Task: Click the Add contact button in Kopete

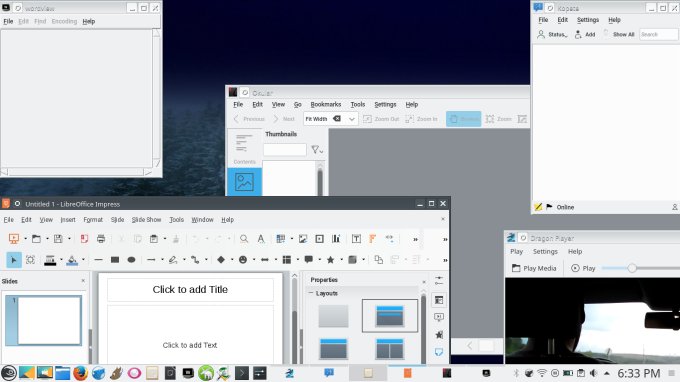Action: click(585, 34)
